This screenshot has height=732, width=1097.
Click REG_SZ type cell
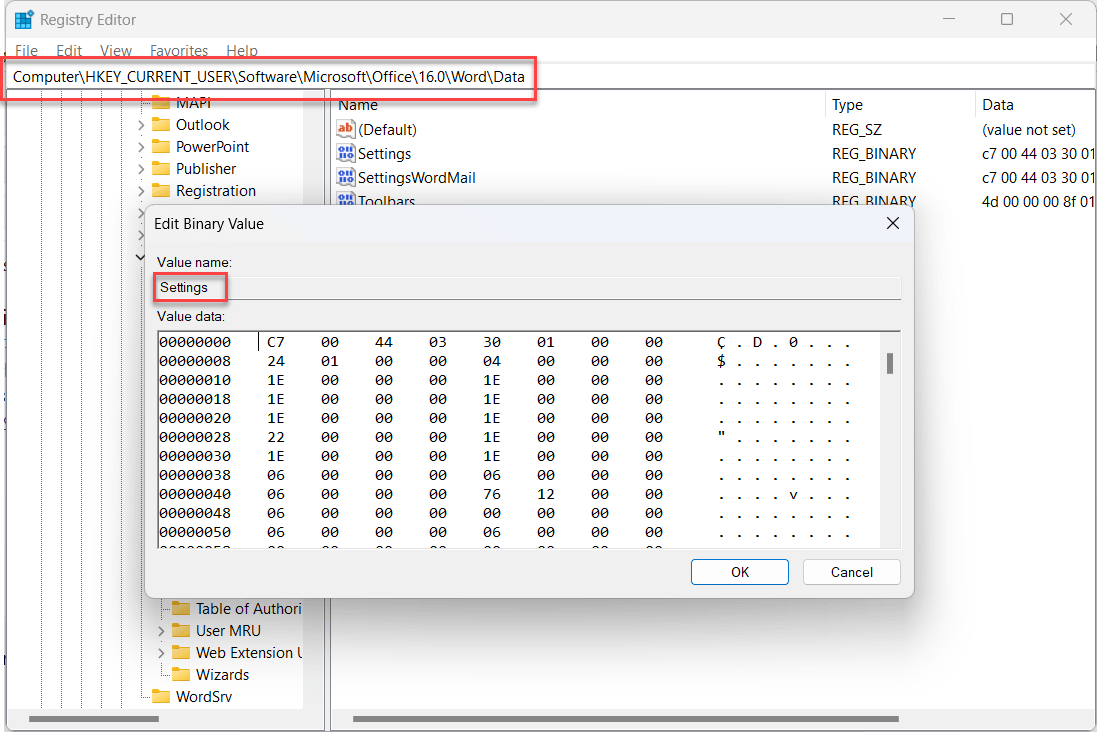click(x=856, y=130)
